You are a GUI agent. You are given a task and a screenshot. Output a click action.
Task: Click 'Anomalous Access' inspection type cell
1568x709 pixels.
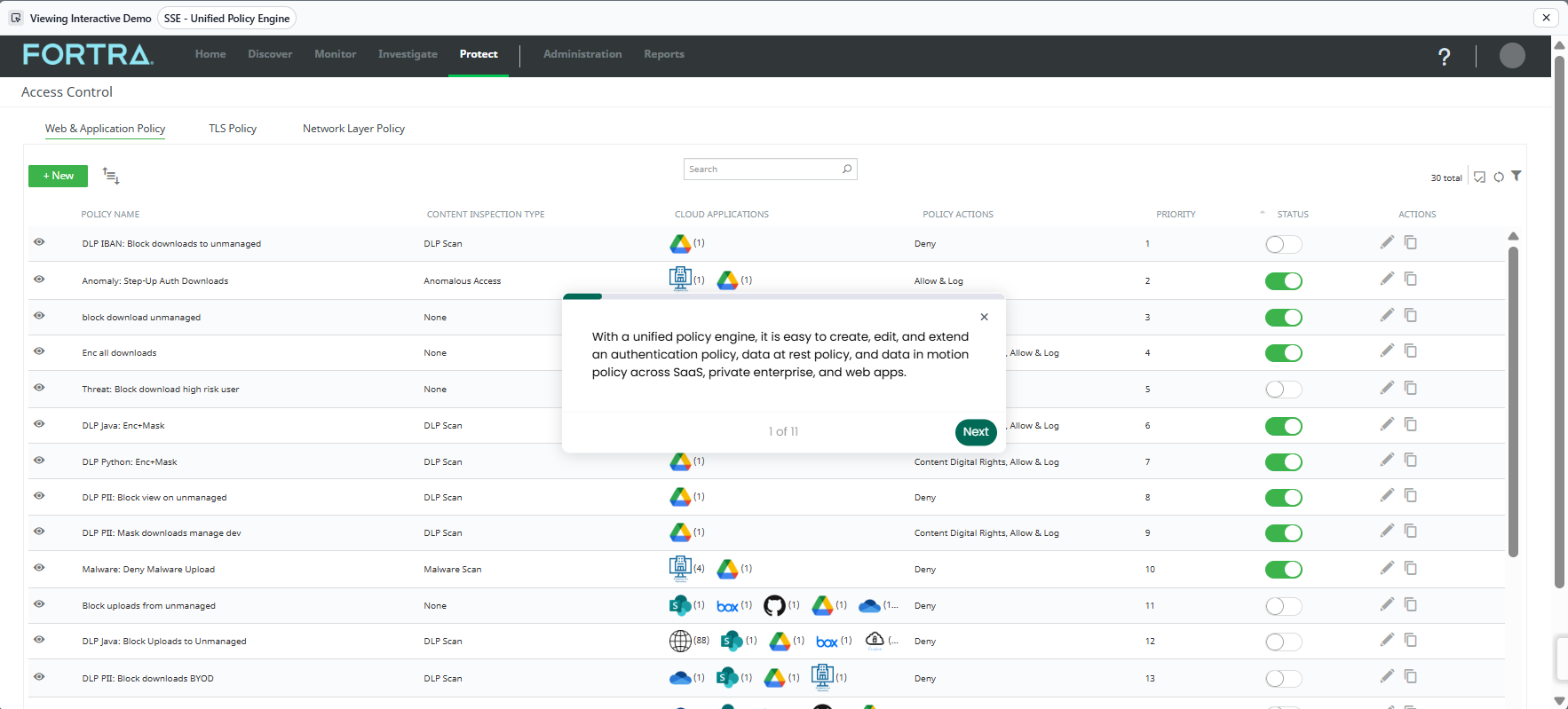pos(463,281)
